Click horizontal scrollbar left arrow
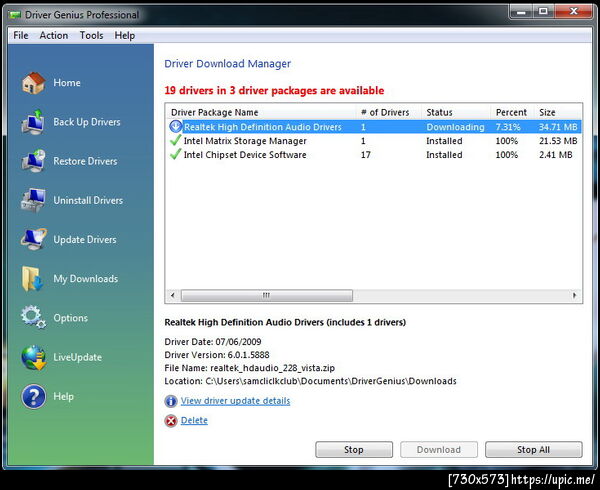 (173, 295)
